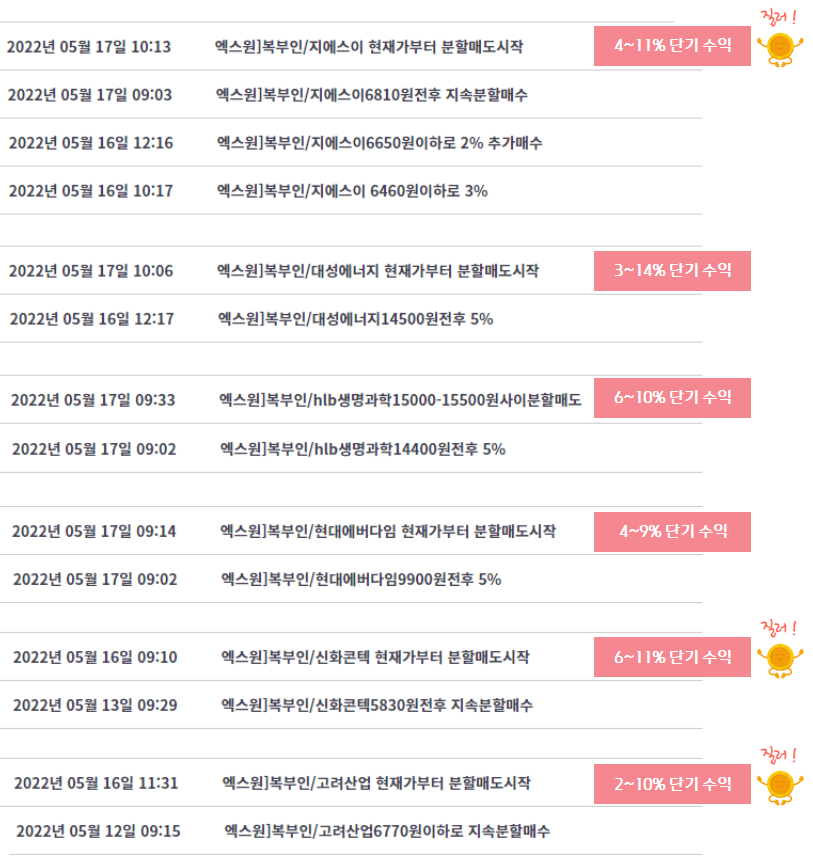
Task: Open the 대성에너지 현재가부터 분할매도시작 message
Action: pos(378,271)
